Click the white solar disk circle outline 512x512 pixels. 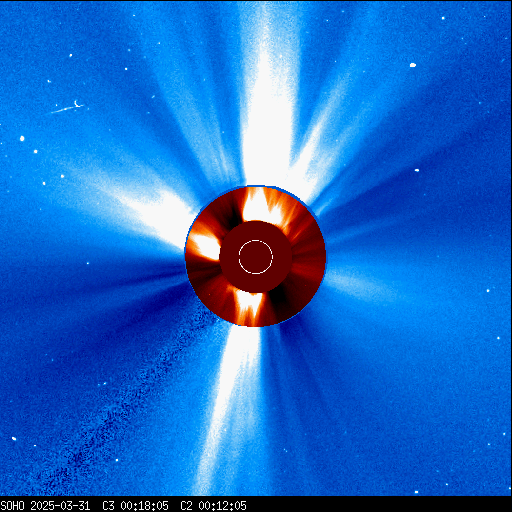[x=256, y=257]
